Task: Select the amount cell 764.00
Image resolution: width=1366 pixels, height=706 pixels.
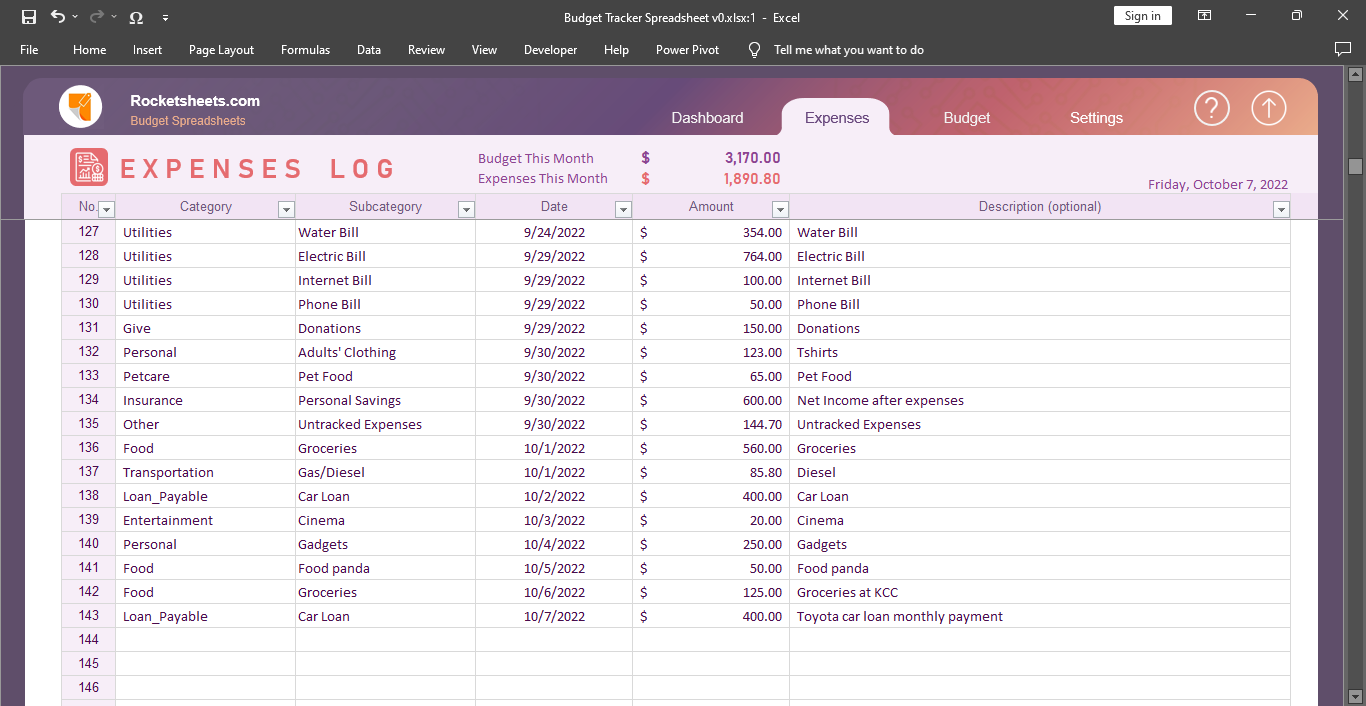Action: click(x=711, y=256)
